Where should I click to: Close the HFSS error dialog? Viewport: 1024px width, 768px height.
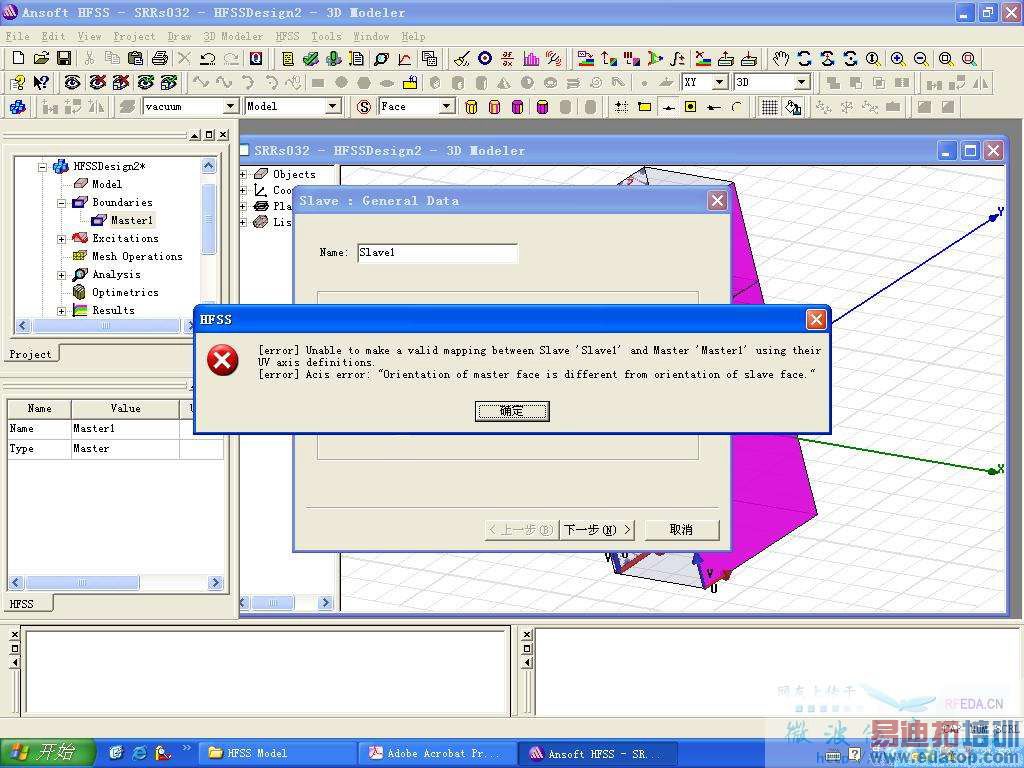pos(816,319)
